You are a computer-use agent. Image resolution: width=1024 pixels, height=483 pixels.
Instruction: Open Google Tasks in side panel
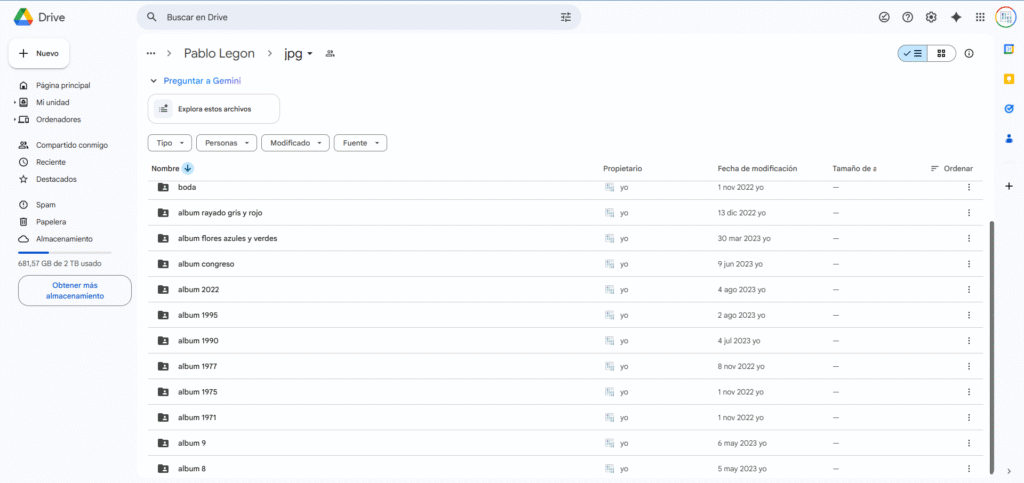click(1009, 109)
